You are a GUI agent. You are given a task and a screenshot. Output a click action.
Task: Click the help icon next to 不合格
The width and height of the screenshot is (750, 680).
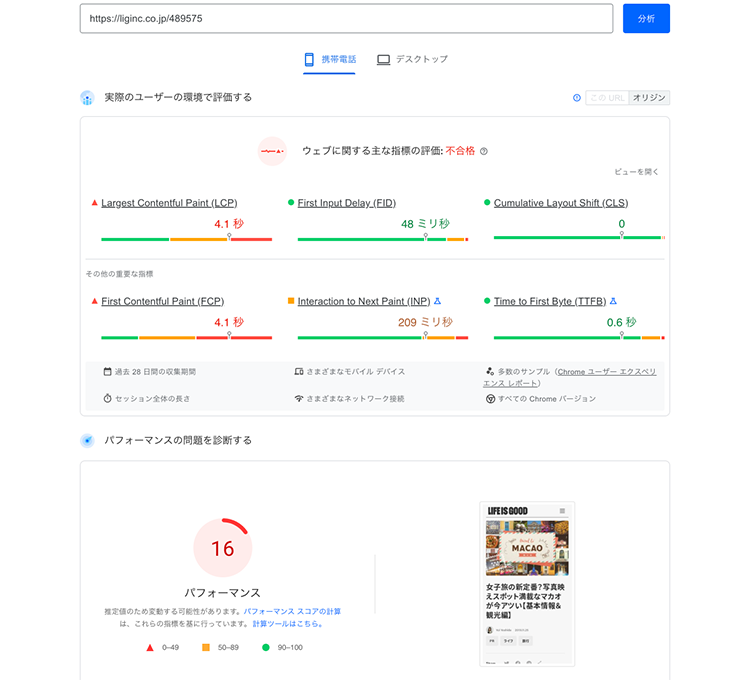(x=484, y=151)
